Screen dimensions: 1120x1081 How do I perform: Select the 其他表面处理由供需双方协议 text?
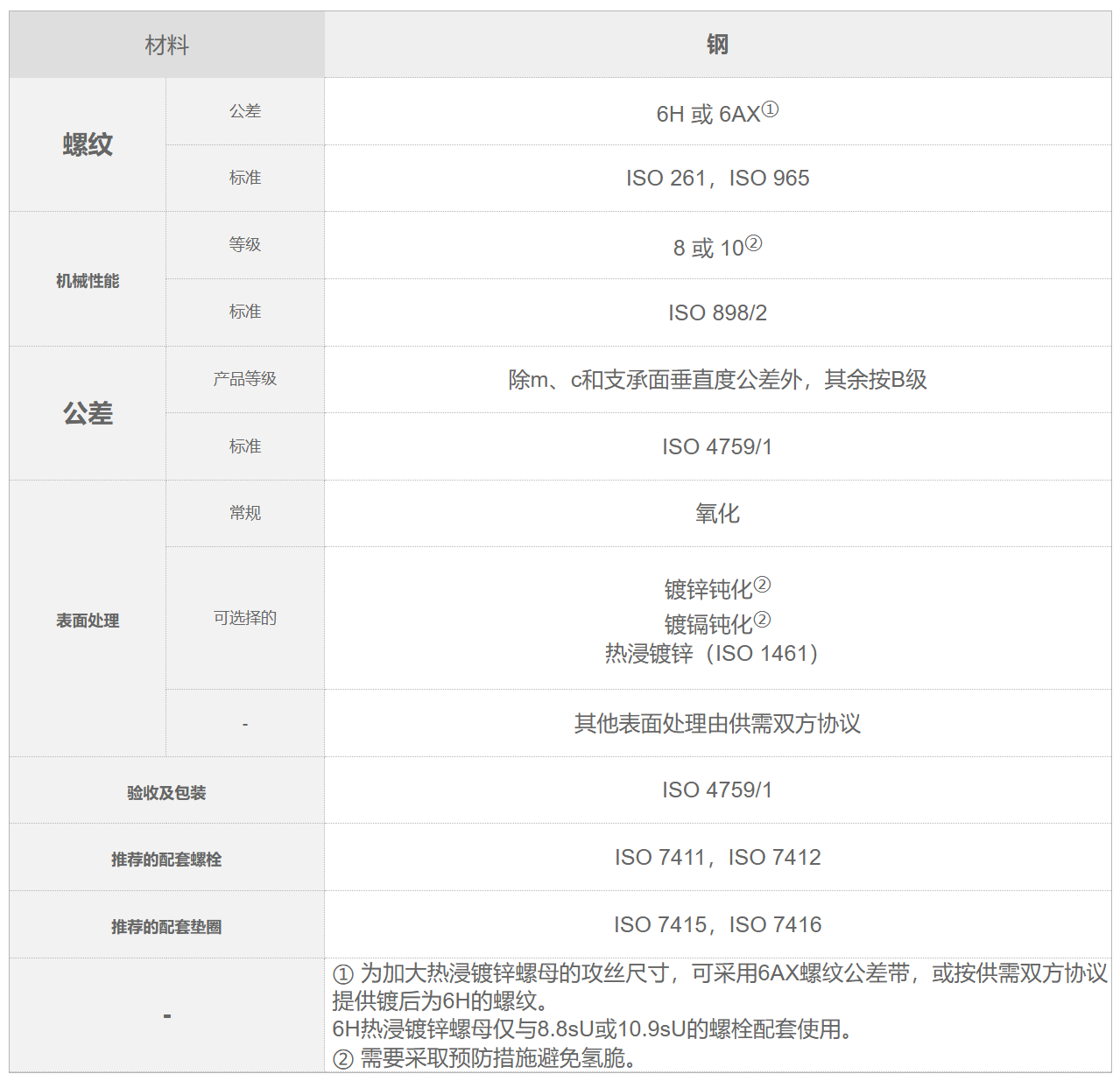point(717,723)
